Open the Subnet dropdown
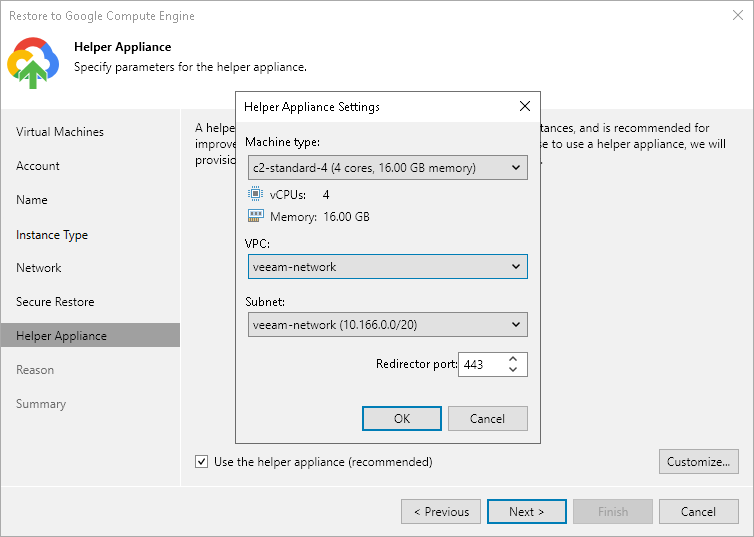This screenshot has height=537, width=754. [388, 325]
